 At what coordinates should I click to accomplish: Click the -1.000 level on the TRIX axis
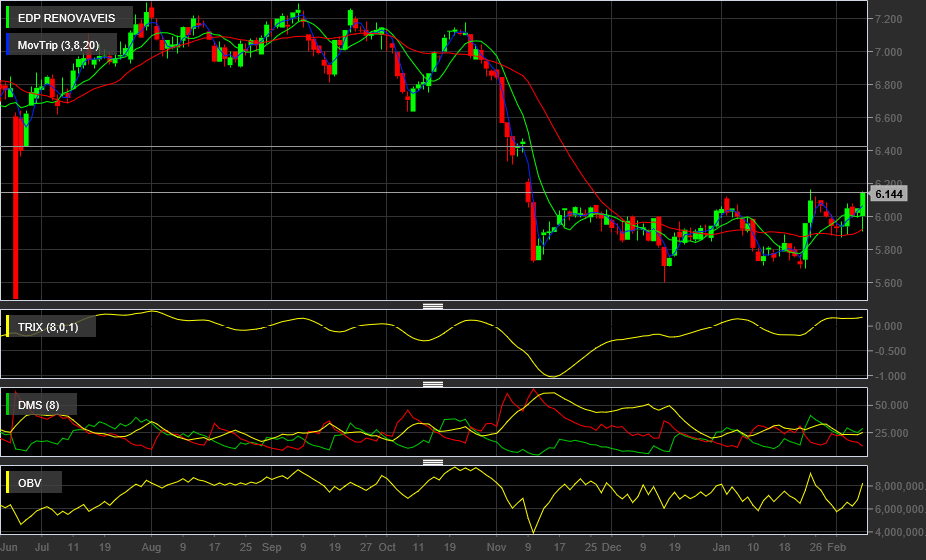(887, 376)
